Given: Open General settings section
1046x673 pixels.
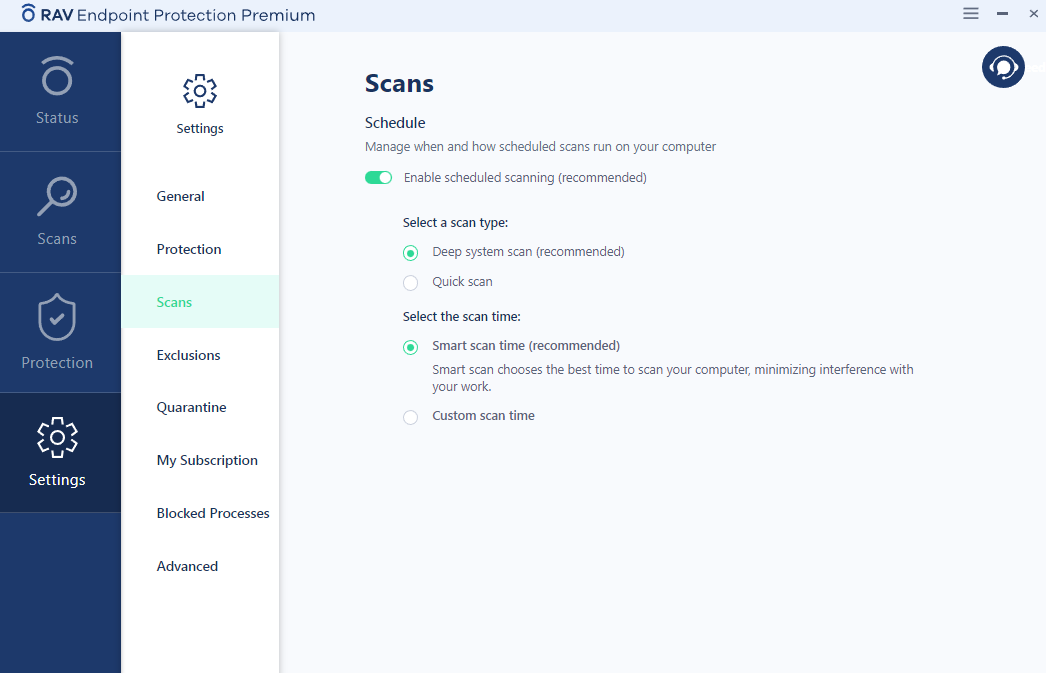Looking at the screenshot, I should click(x=181, y=197).
